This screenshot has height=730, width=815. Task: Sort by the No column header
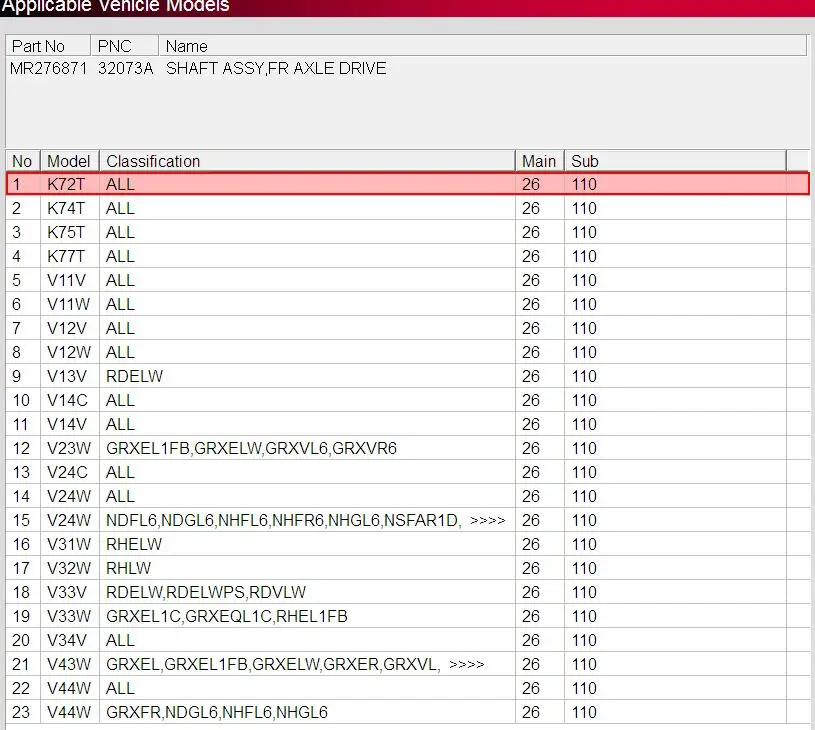23,161
